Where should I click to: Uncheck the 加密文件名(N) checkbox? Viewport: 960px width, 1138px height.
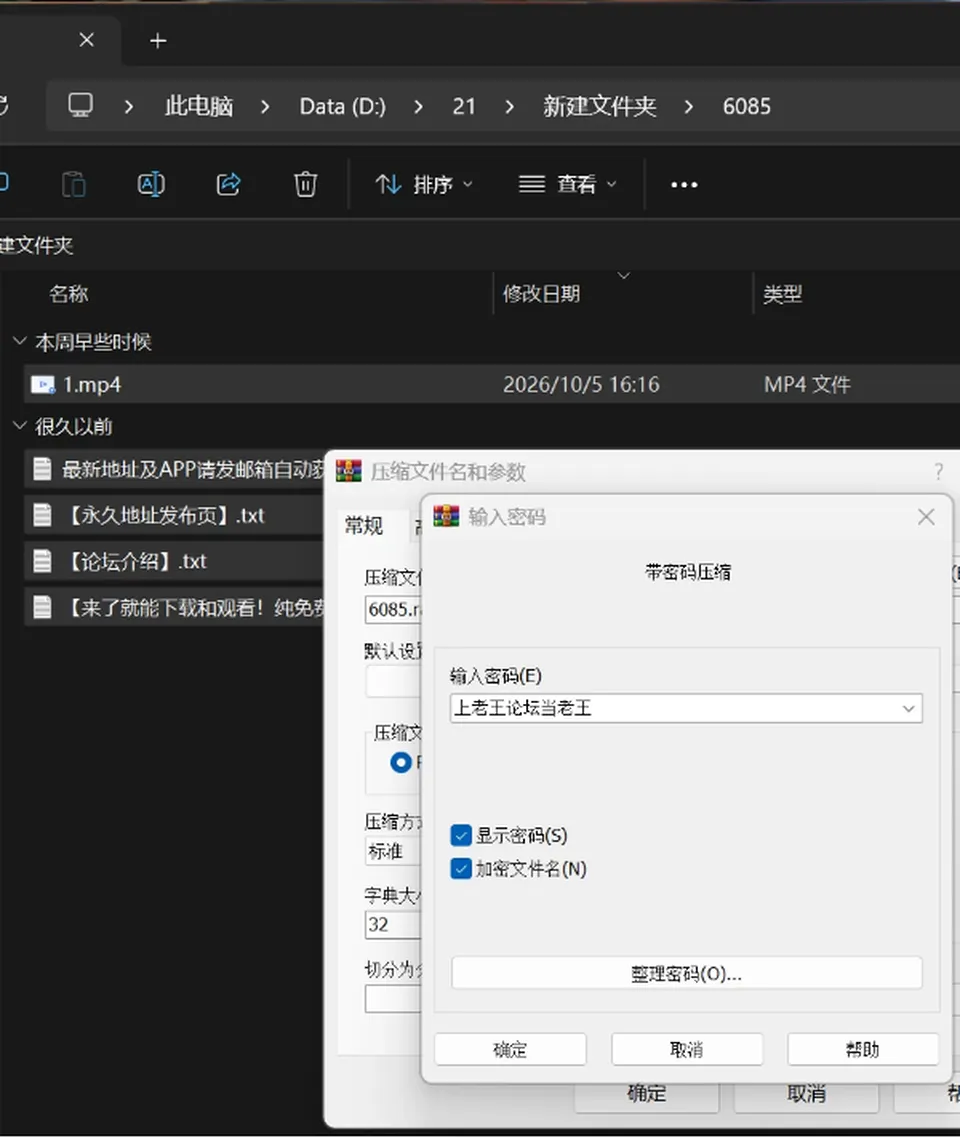461,869
